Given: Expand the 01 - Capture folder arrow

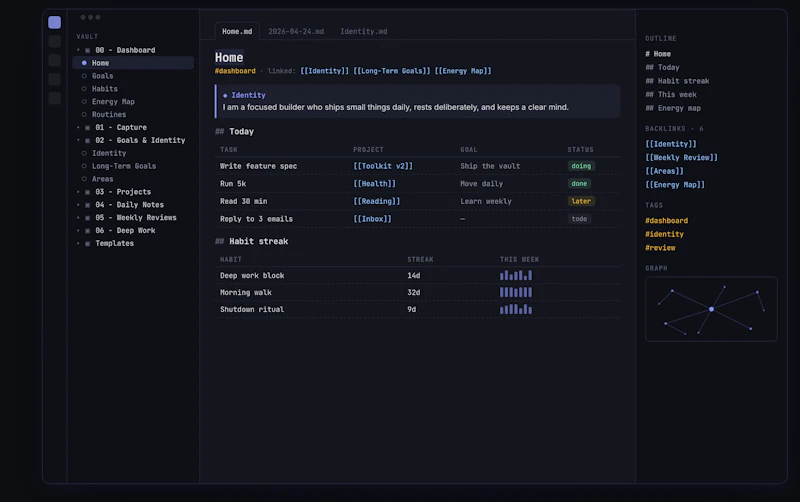Looking at the screenshot, I should pyautogui.click(x=78, y=128).
